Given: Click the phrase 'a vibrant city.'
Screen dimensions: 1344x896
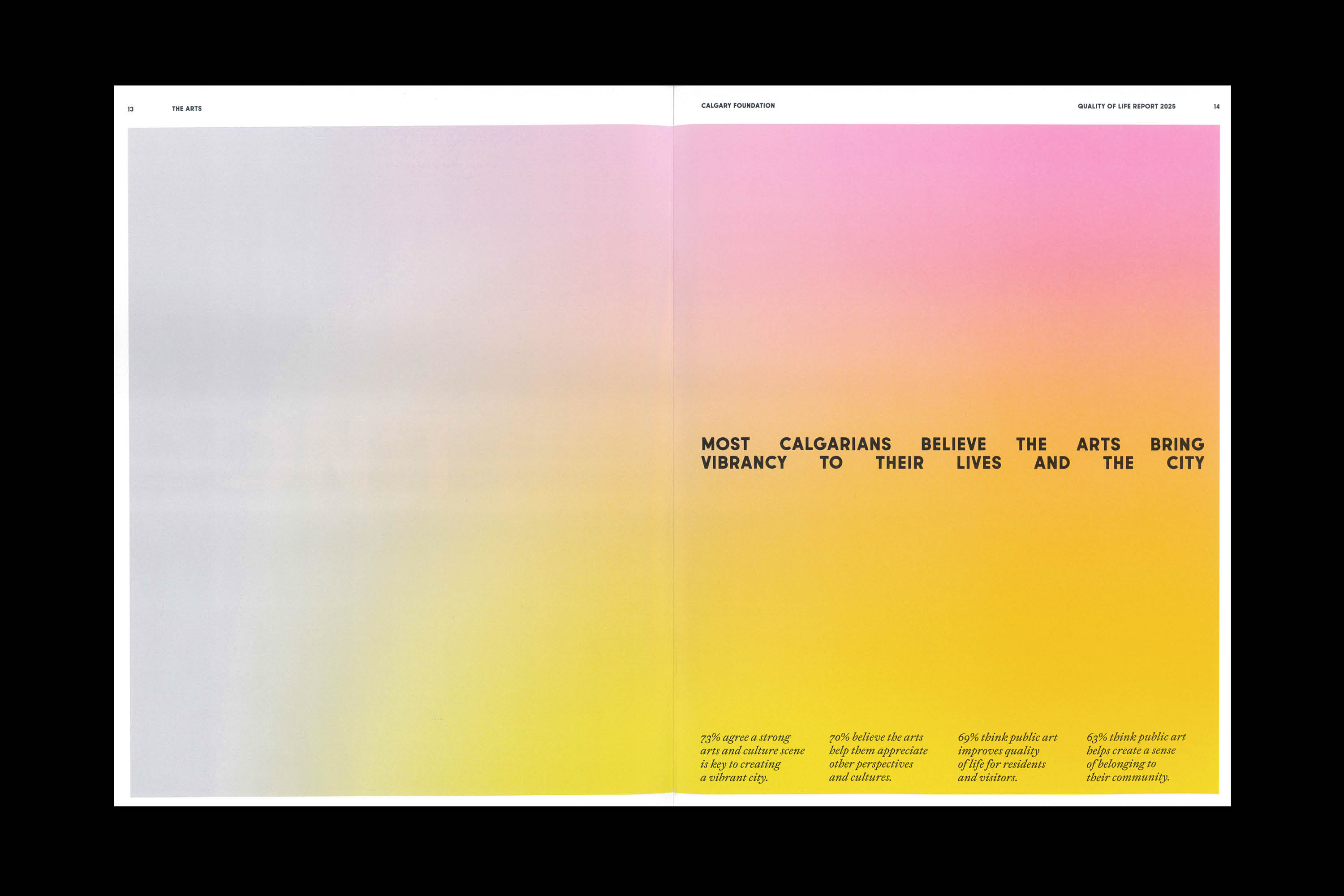Looking at the screenshot, I should click(x=734, y=778).
